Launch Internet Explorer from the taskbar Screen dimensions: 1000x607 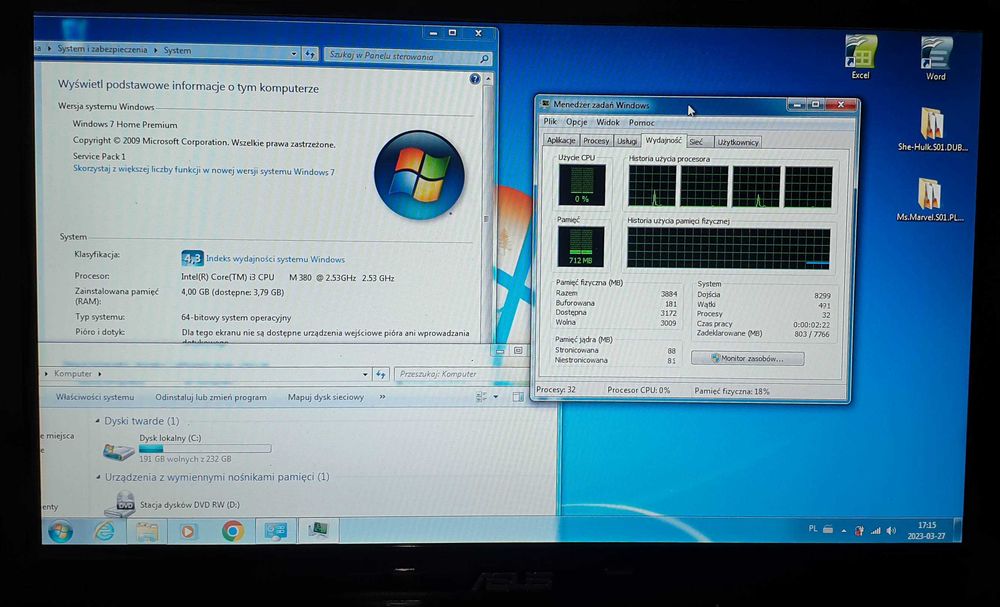[104, 530]
